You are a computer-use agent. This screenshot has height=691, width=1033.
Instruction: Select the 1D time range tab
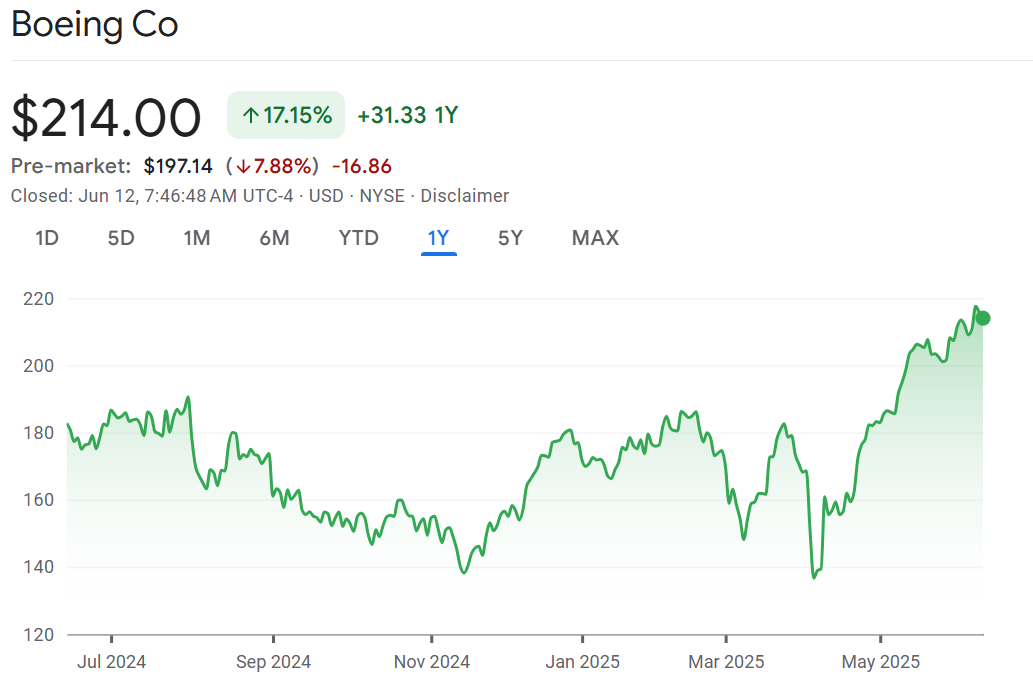[47, 238]
